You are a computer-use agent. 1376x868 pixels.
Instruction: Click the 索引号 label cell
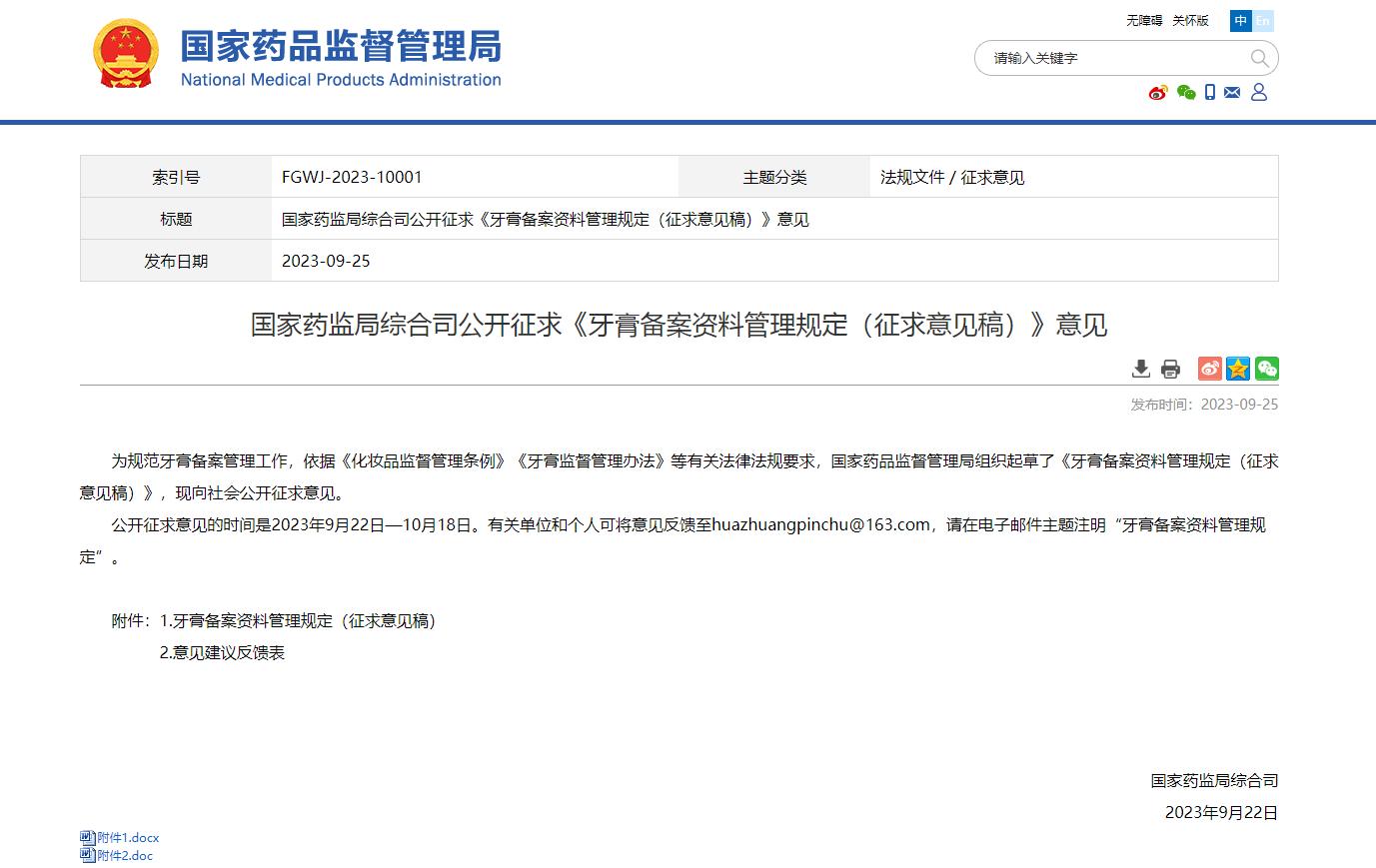tap(176, 177)
